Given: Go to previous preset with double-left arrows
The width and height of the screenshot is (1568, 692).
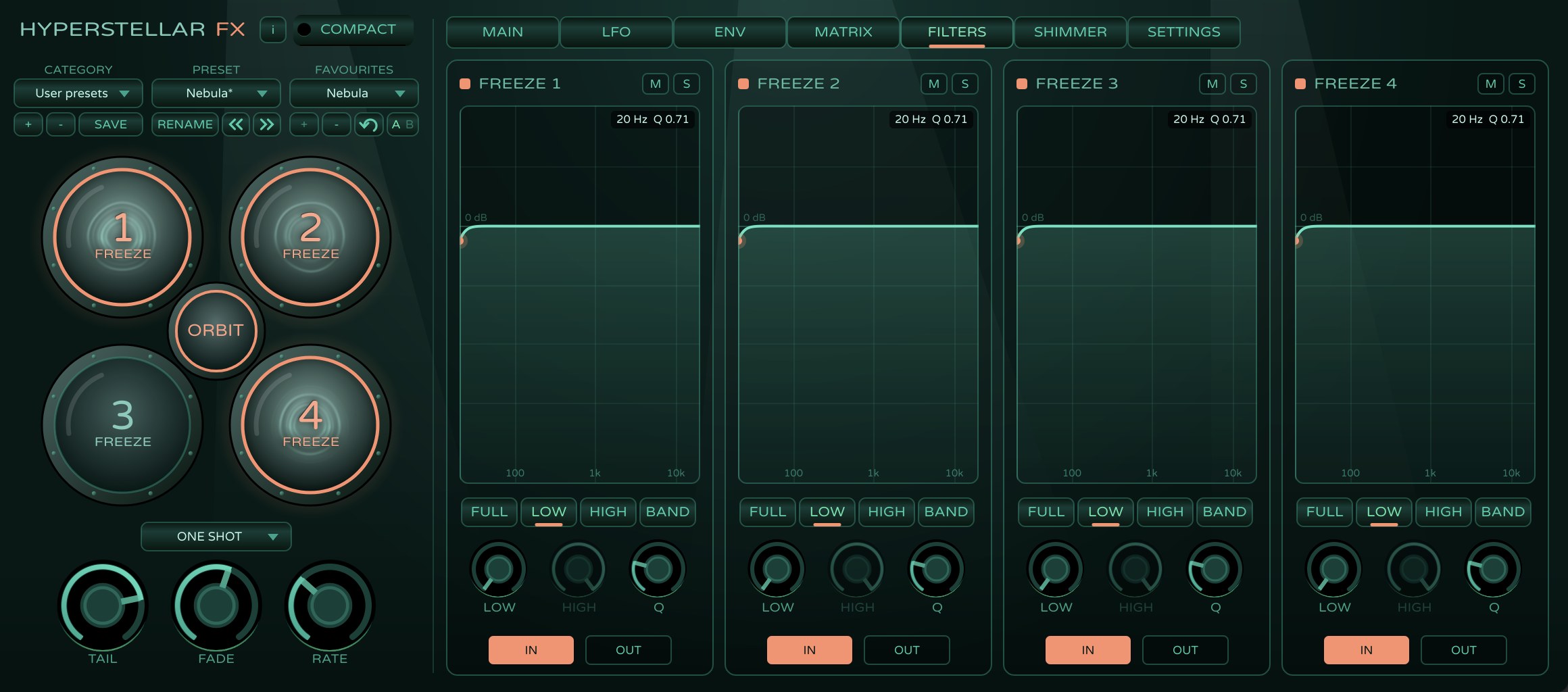Looking at the screenshot, I should coord(235,124).
